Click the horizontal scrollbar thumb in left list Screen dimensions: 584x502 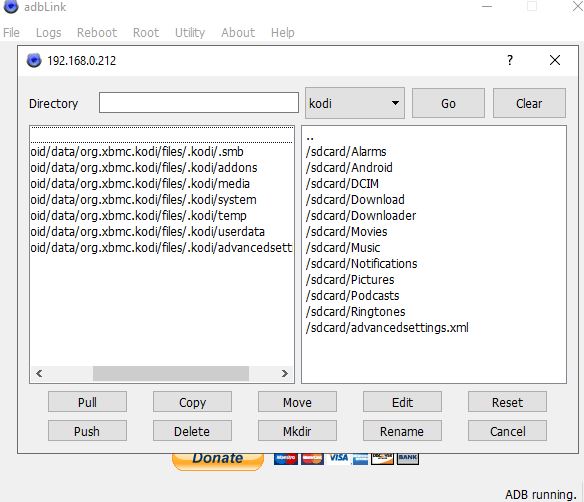tap(171, 373)
